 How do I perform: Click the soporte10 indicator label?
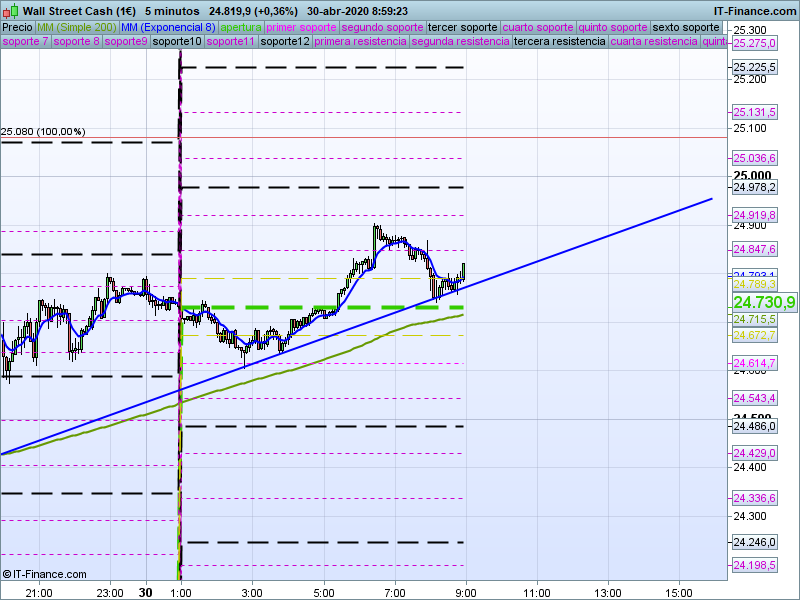point(178,42)
